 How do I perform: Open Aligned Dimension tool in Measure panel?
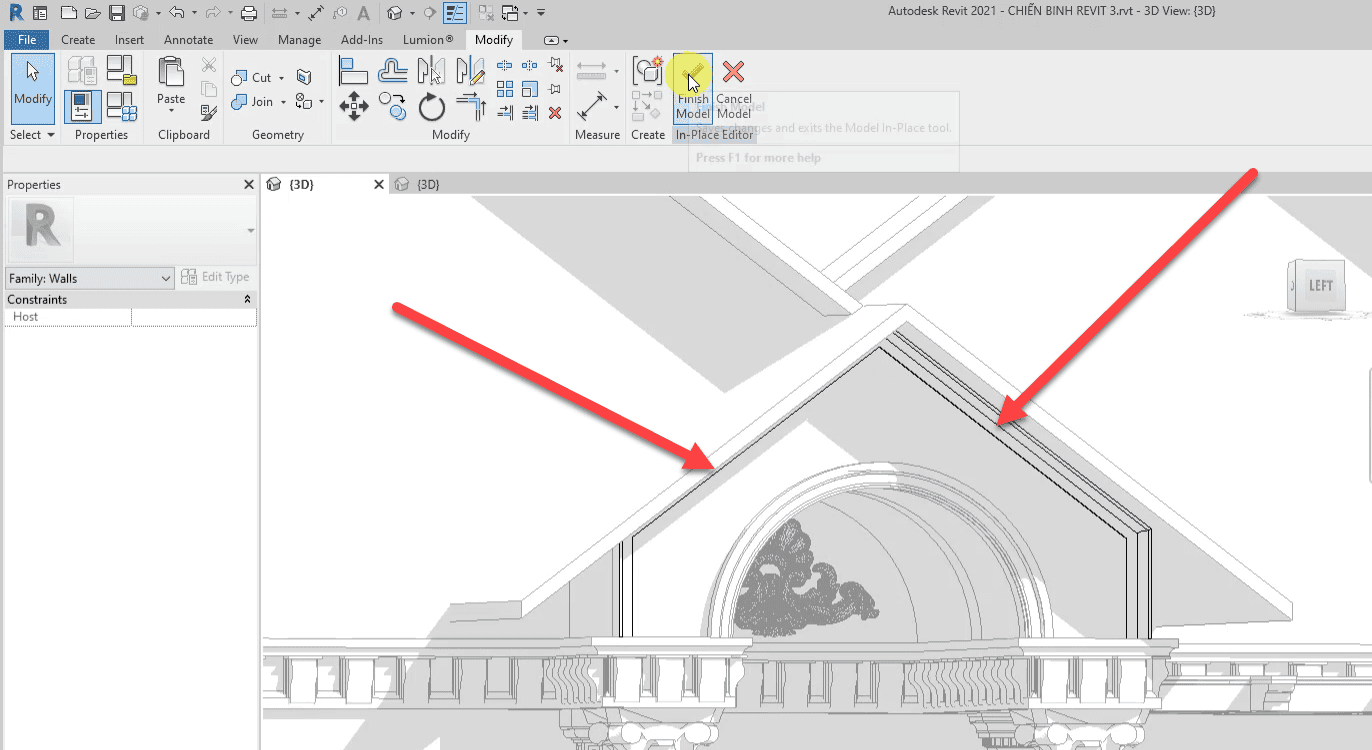pos(592,106)
